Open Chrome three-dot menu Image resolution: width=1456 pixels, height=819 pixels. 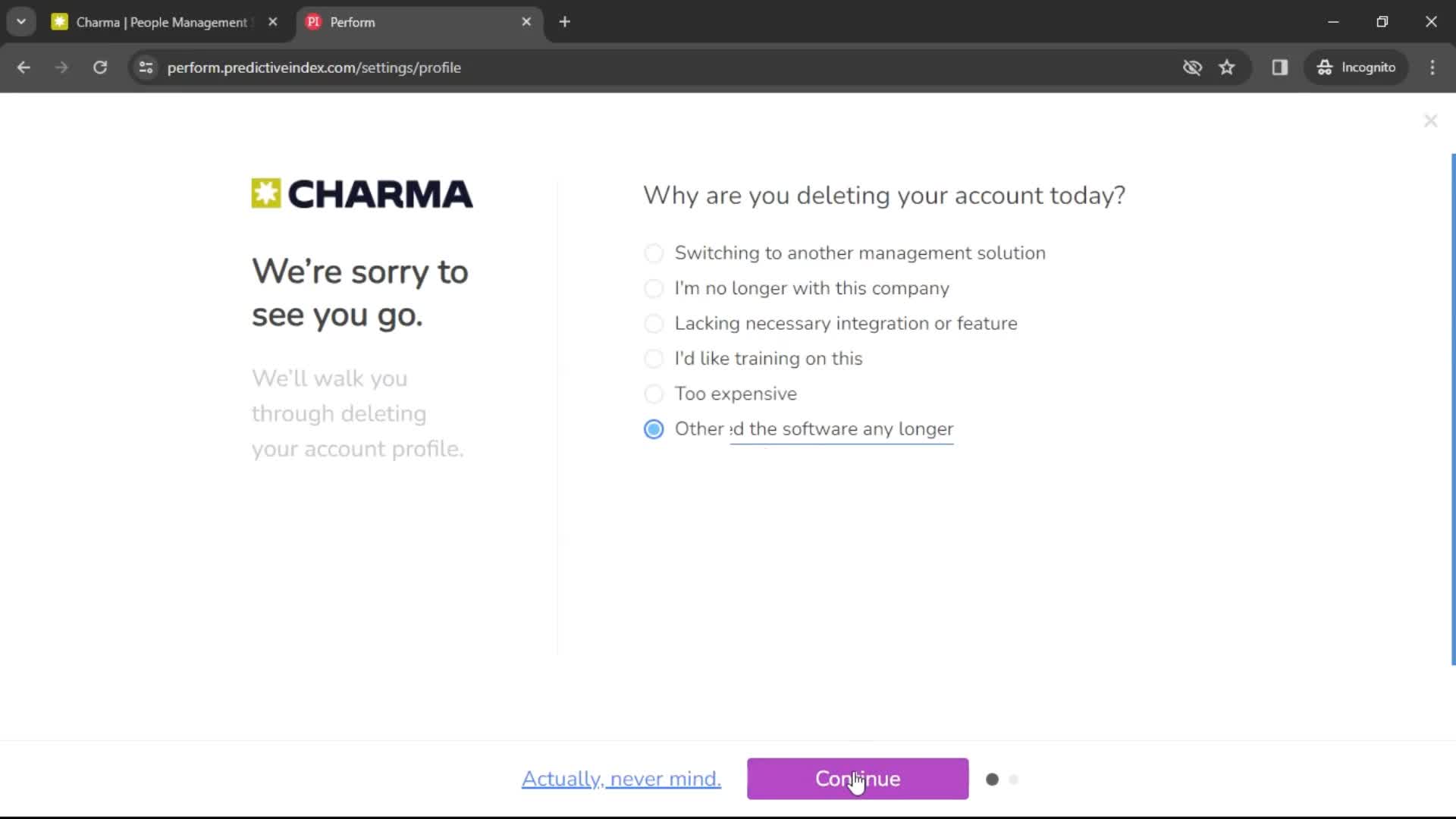[x=1432, y=67]
